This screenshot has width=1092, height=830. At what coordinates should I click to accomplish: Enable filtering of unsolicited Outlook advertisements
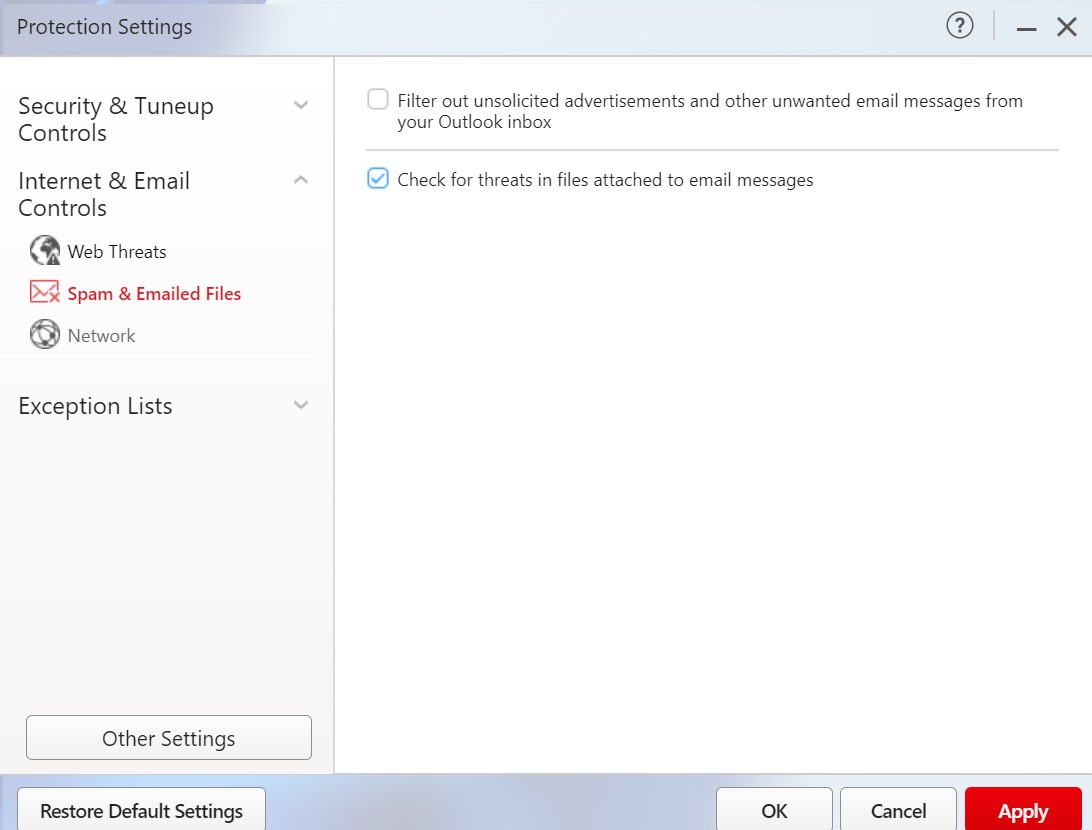point(378,100)
